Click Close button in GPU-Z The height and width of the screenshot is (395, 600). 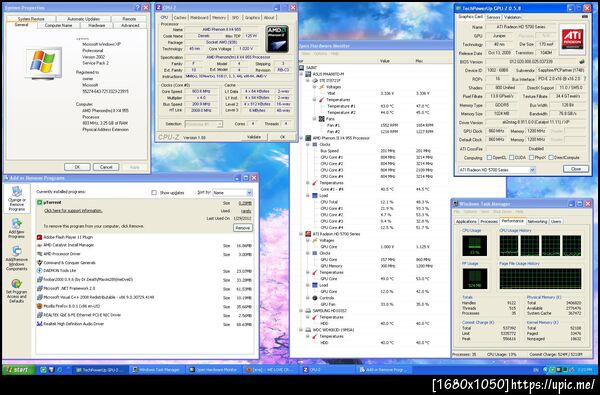(x=576, y=169)
